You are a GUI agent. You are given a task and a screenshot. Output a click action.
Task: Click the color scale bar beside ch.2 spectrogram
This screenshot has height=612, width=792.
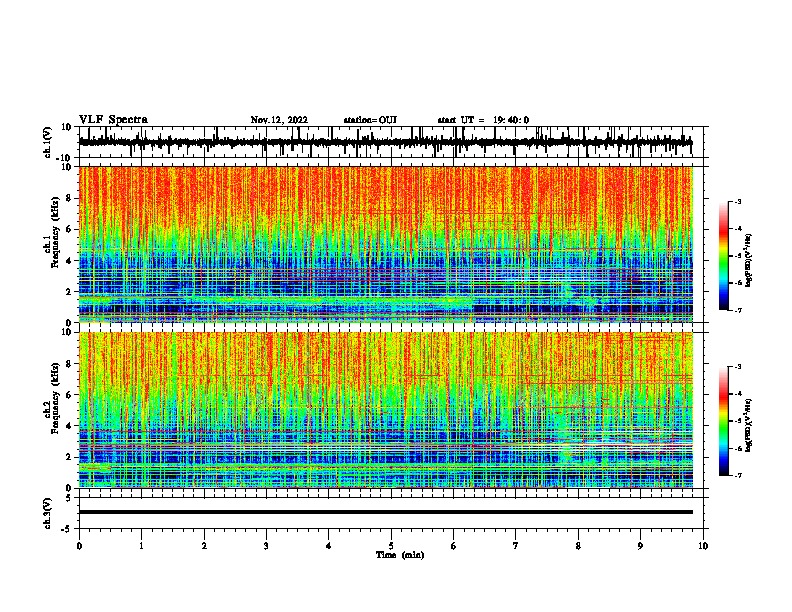pyautogui.click(x=724, y=421)
